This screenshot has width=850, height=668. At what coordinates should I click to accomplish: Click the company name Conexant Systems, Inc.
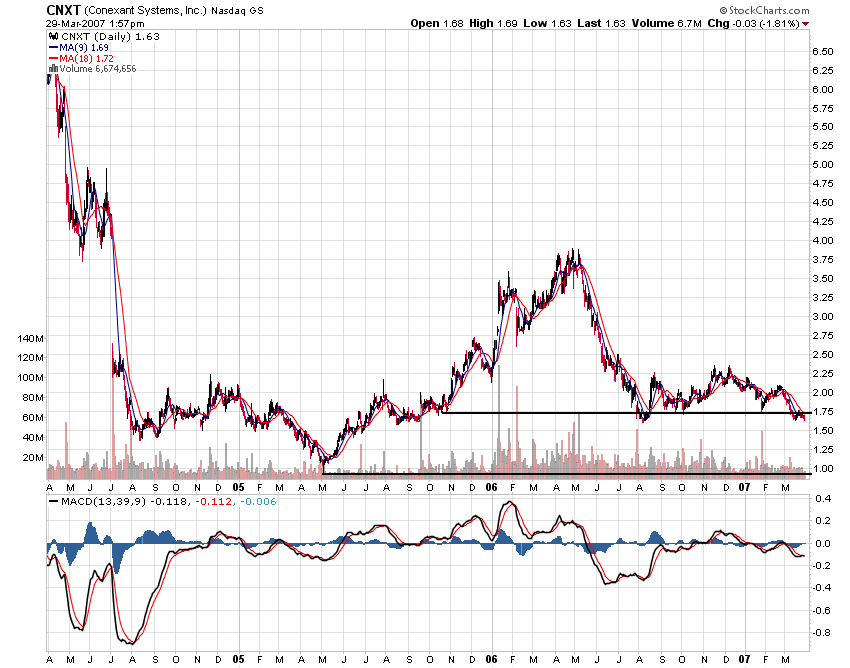pos(145,11)
